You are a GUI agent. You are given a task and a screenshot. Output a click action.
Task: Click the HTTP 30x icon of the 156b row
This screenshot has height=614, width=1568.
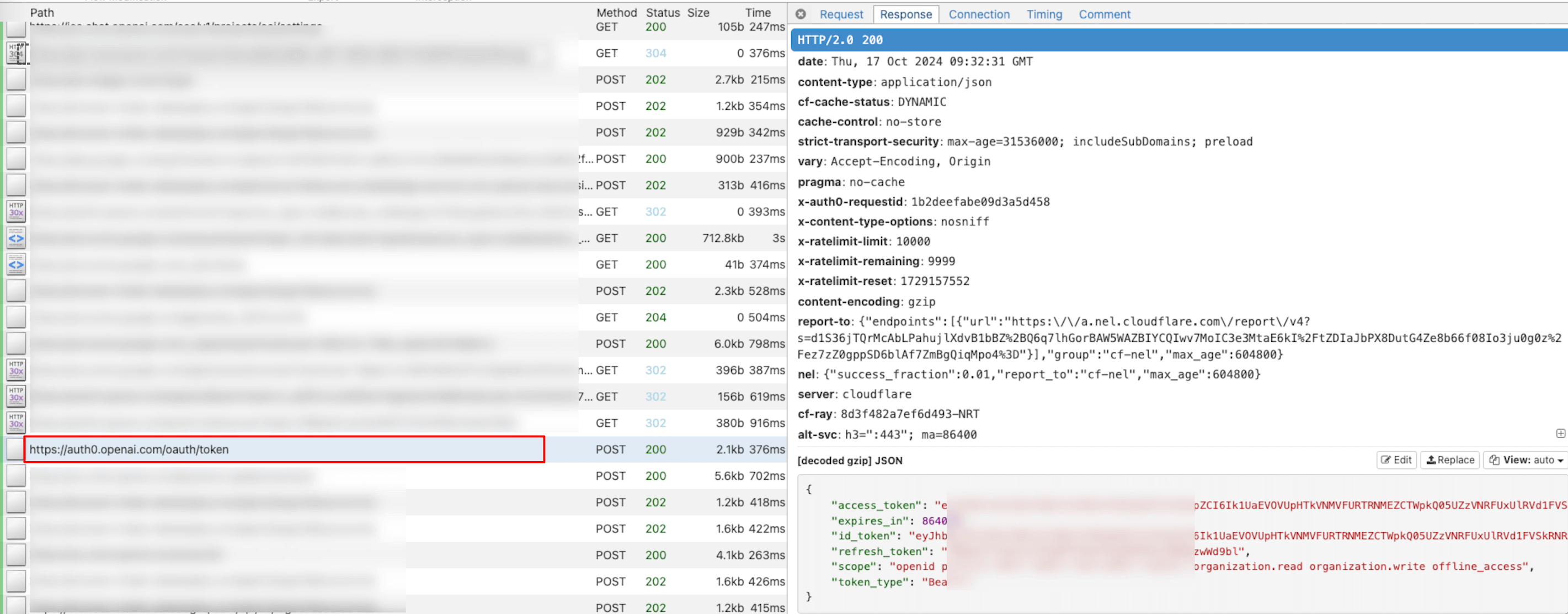tap(17, 396)
